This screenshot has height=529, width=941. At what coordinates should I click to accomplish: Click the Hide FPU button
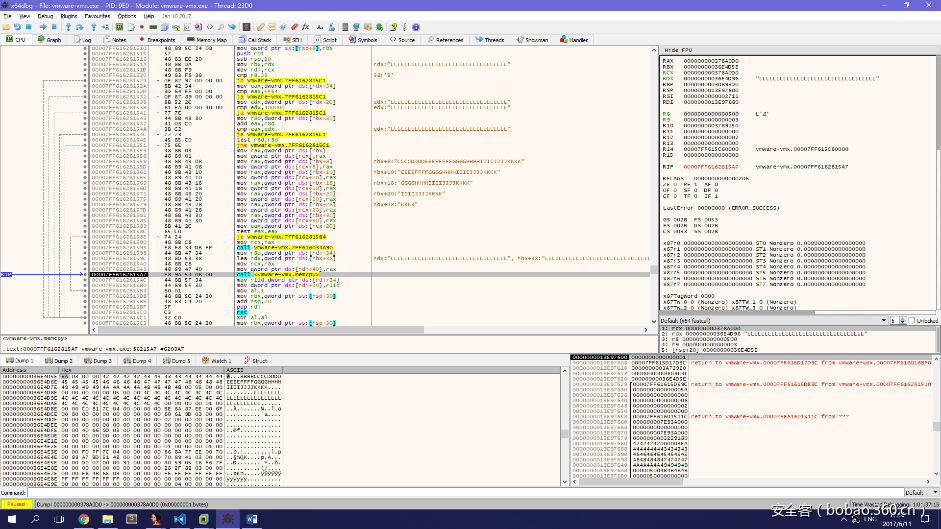click(678, 49)
